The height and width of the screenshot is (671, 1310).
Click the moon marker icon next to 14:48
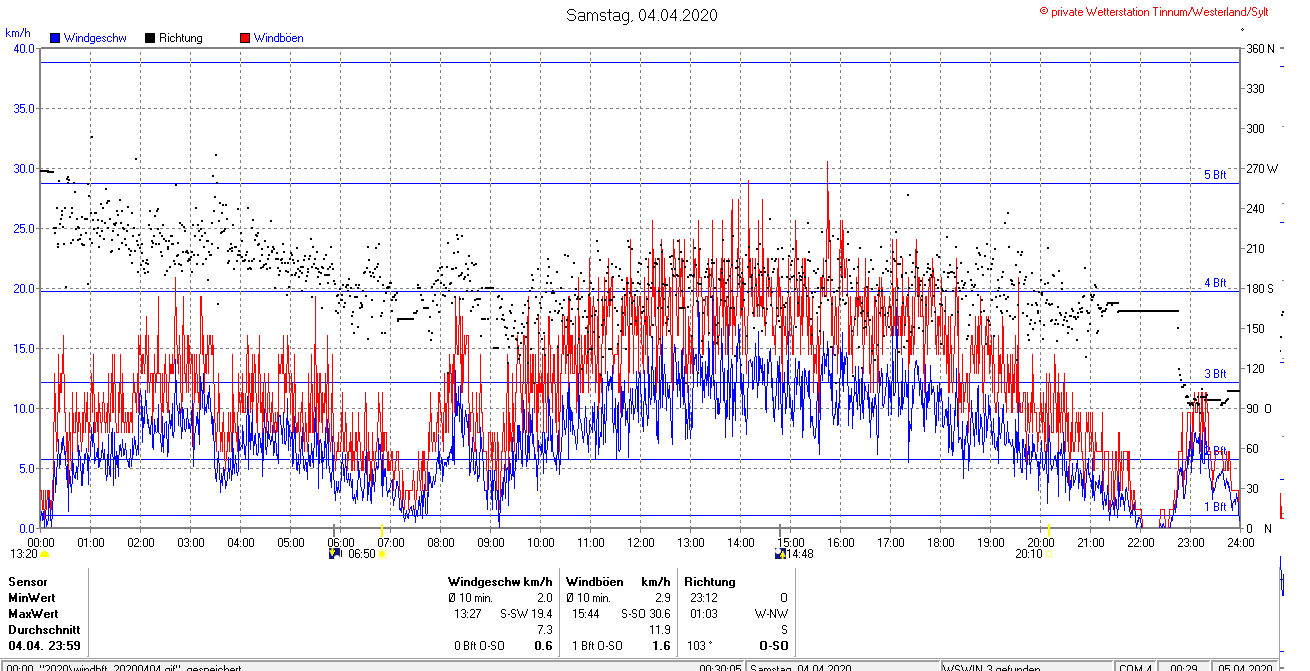click(781, 553)
